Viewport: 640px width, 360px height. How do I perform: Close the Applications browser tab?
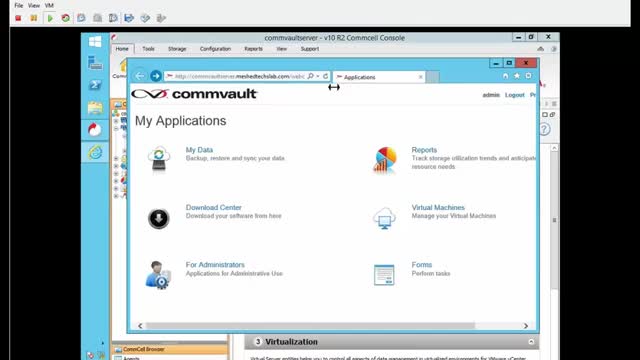pos(420,77)
